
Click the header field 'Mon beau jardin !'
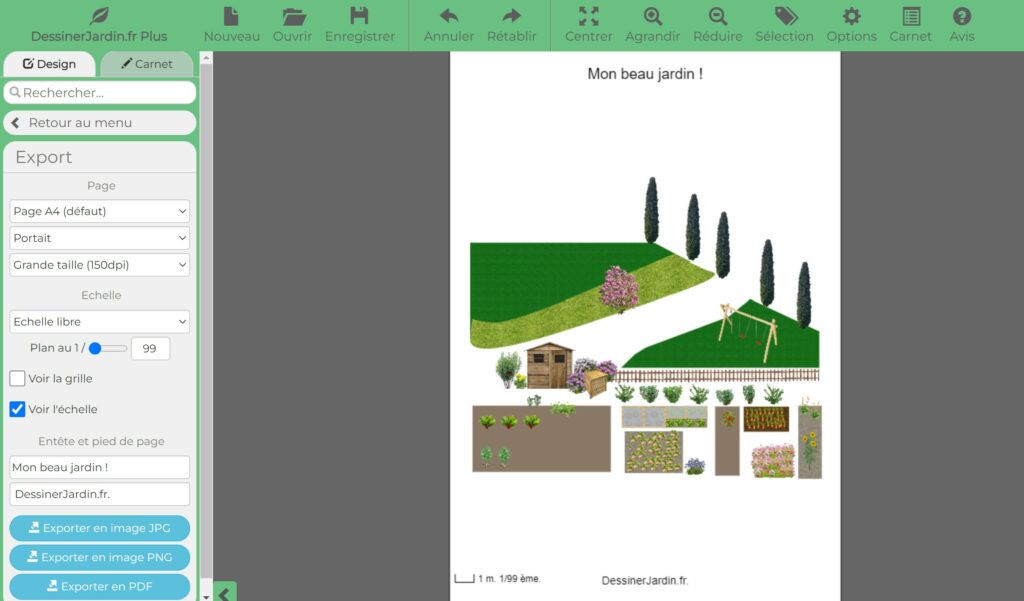pyautogui.click(x=100, y=467)
